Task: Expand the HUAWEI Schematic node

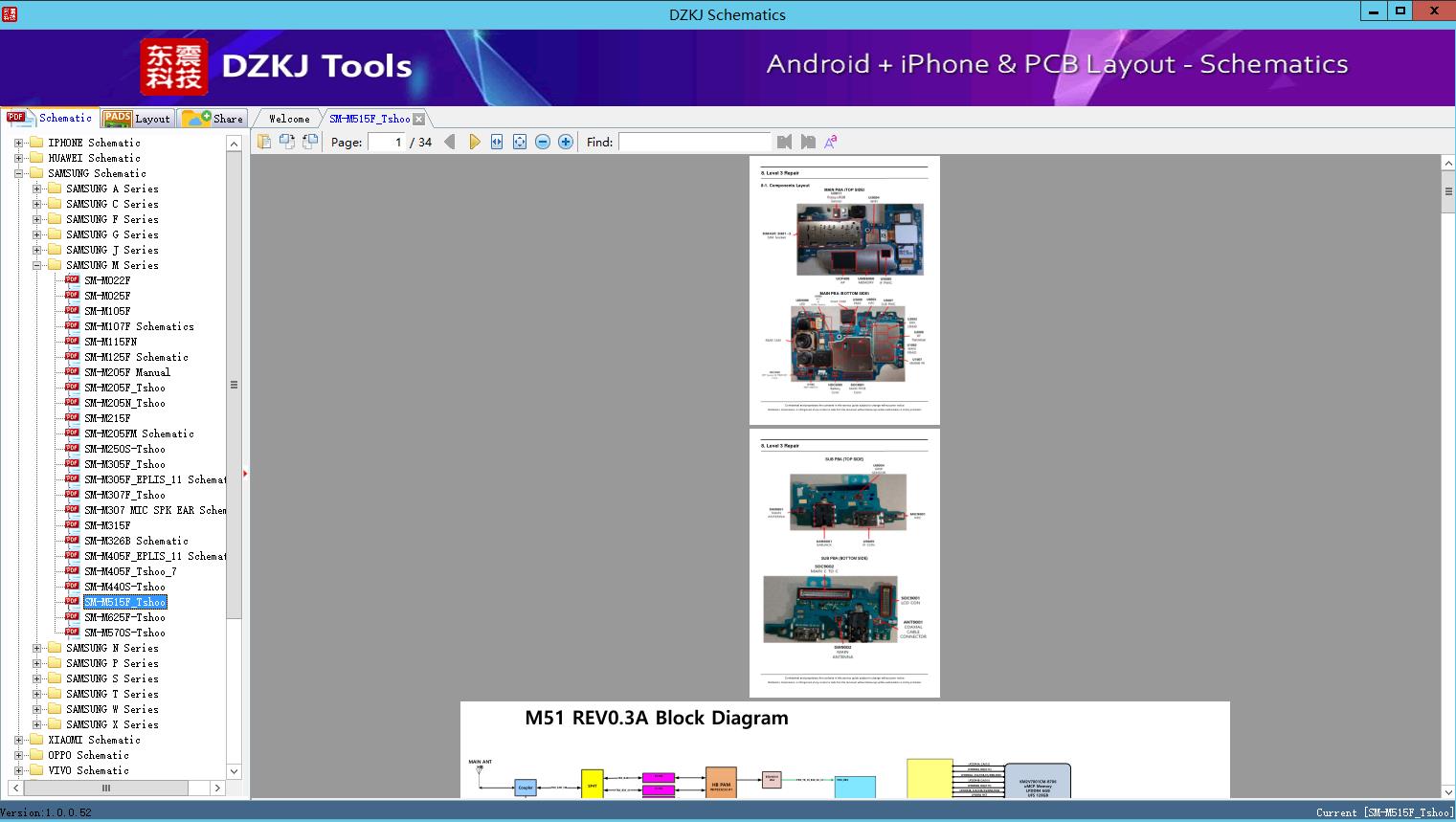Action: [x=18, y=158]
